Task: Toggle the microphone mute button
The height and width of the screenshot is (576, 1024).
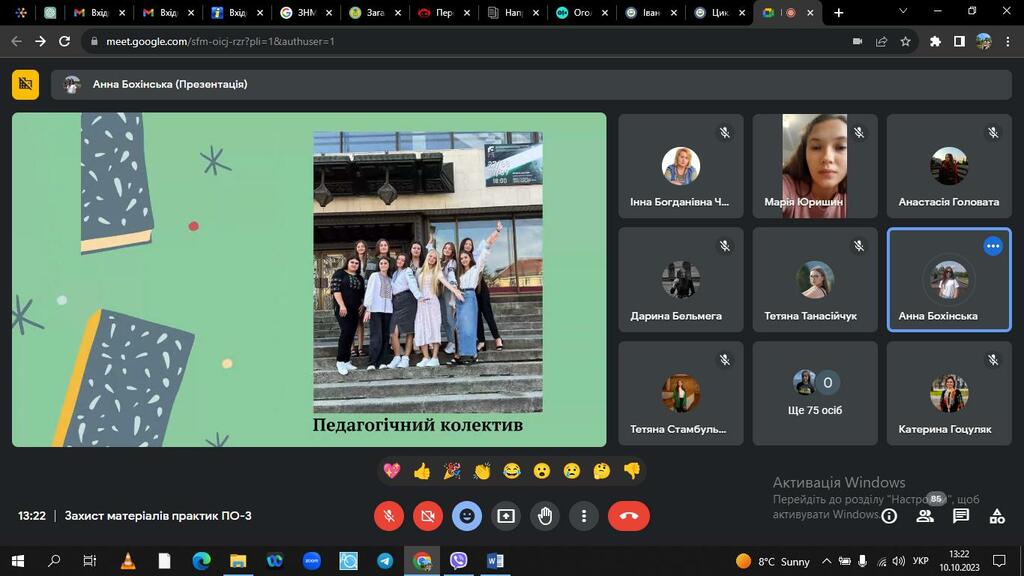Action: [x=389, y=516]
